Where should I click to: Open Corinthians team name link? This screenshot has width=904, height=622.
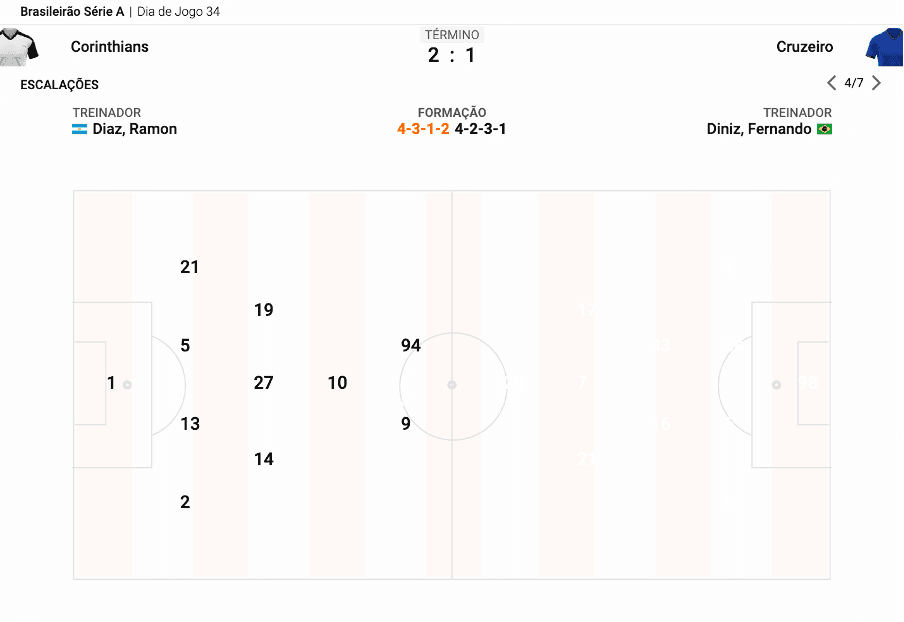coord(110,47)
